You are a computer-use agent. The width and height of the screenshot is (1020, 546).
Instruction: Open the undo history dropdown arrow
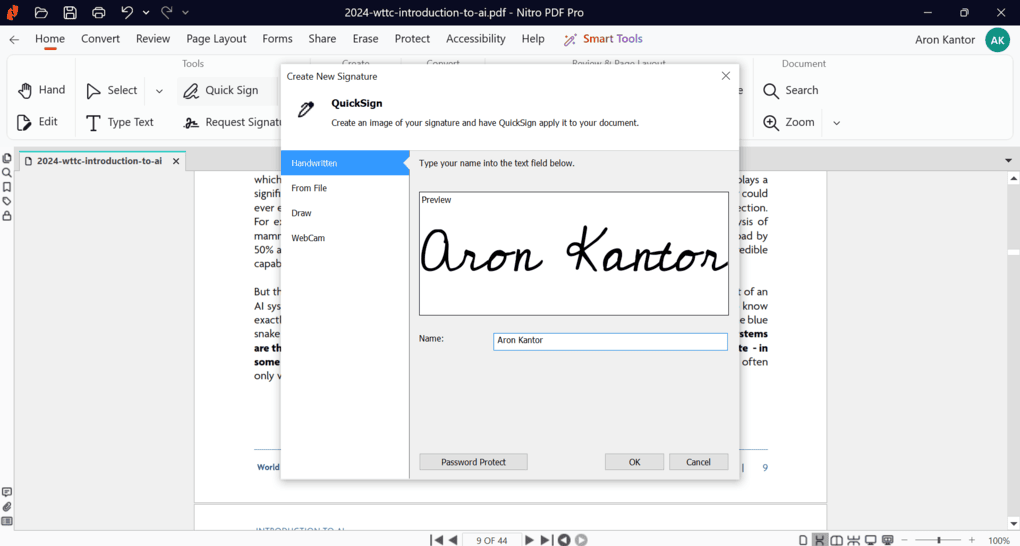146,12
